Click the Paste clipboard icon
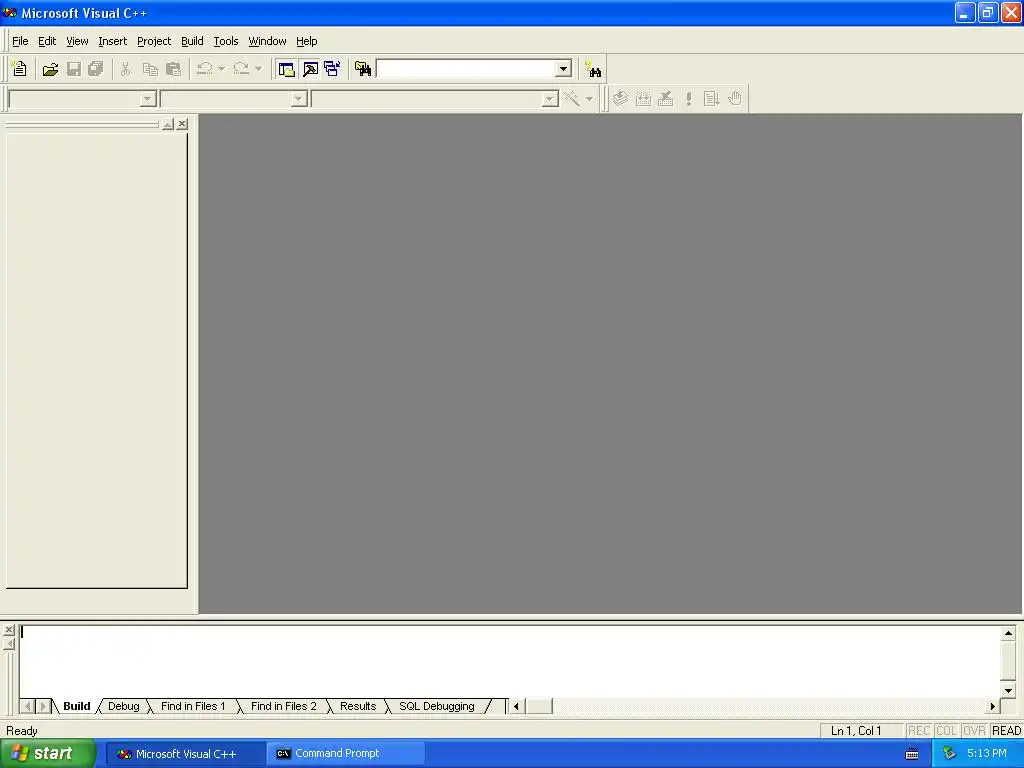Viewport: 1024px width, 768px height. point(173,69)
